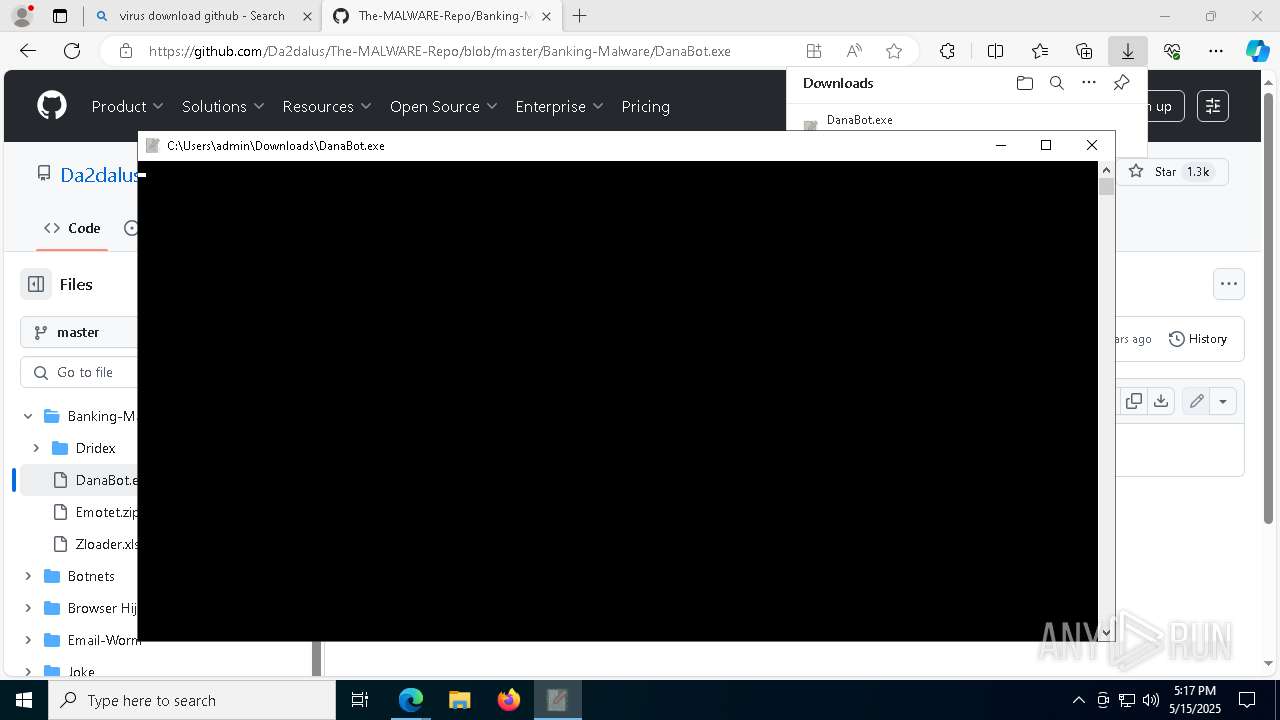Open Windows Start menu
The image size is (1280, 720).
[x=24, y=700]
